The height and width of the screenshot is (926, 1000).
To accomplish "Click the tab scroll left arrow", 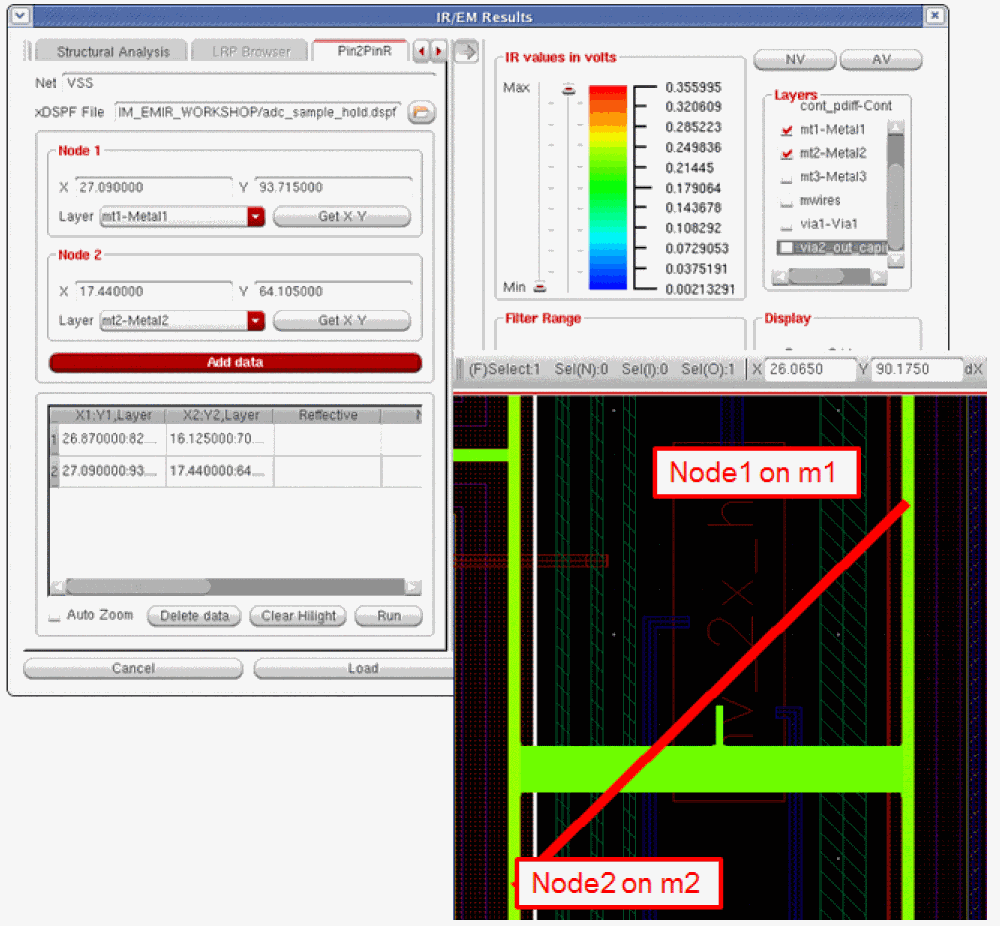I will [x=421, y=51].
